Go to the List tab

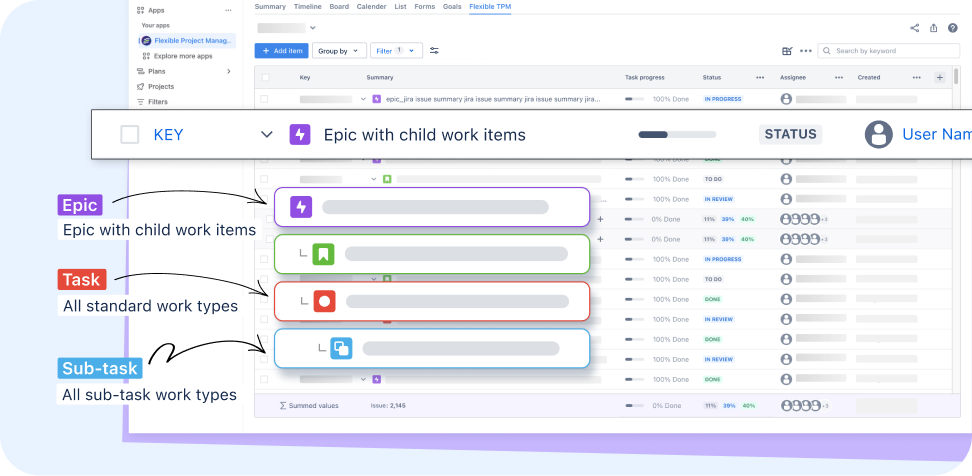pyautogui.click(x=400, y=6)
